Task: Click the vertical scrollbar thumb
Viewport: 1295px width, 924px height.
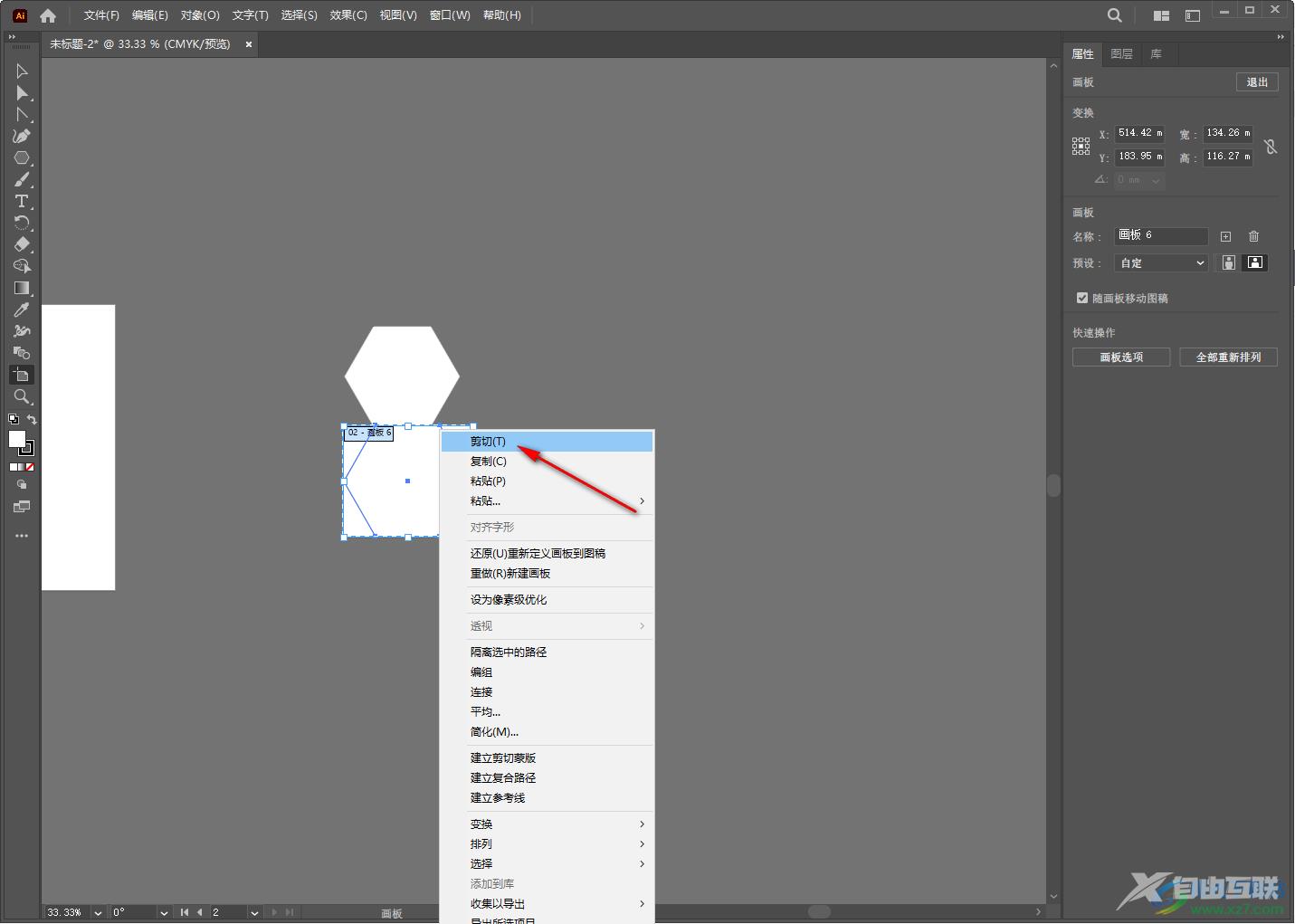Action: (1053, 485)
